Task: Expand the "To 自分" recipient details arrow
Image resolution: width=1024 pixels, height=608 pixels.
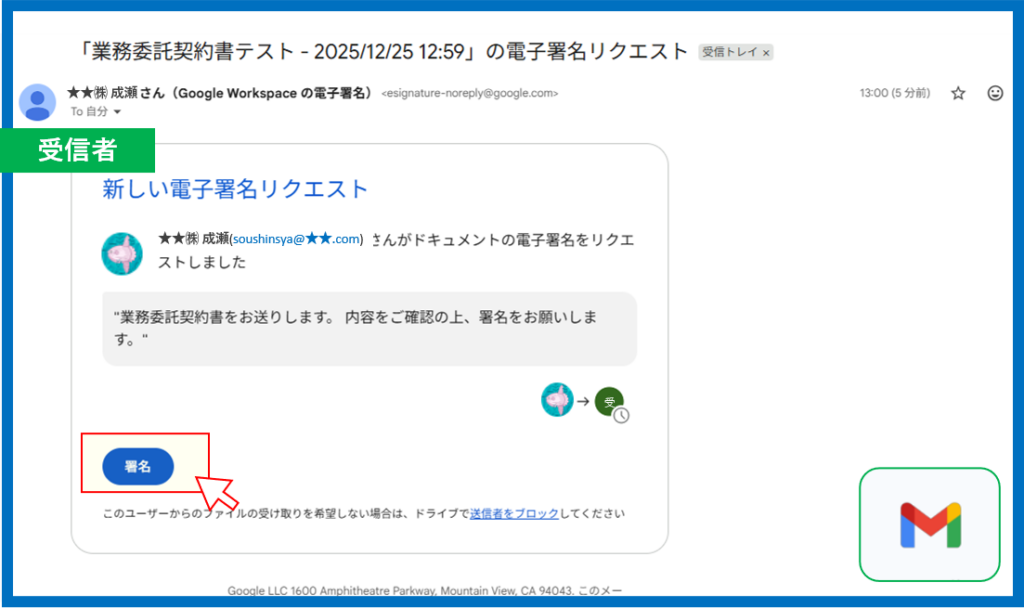Action: (117, 112)
